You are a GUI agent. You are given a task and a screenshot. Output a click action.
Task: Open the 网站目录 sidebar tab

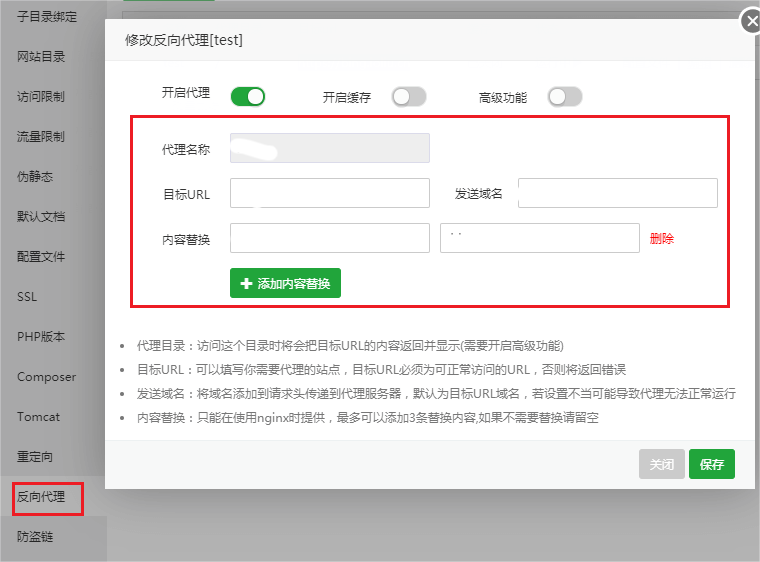pyautogui.click(x=41, y=57)
